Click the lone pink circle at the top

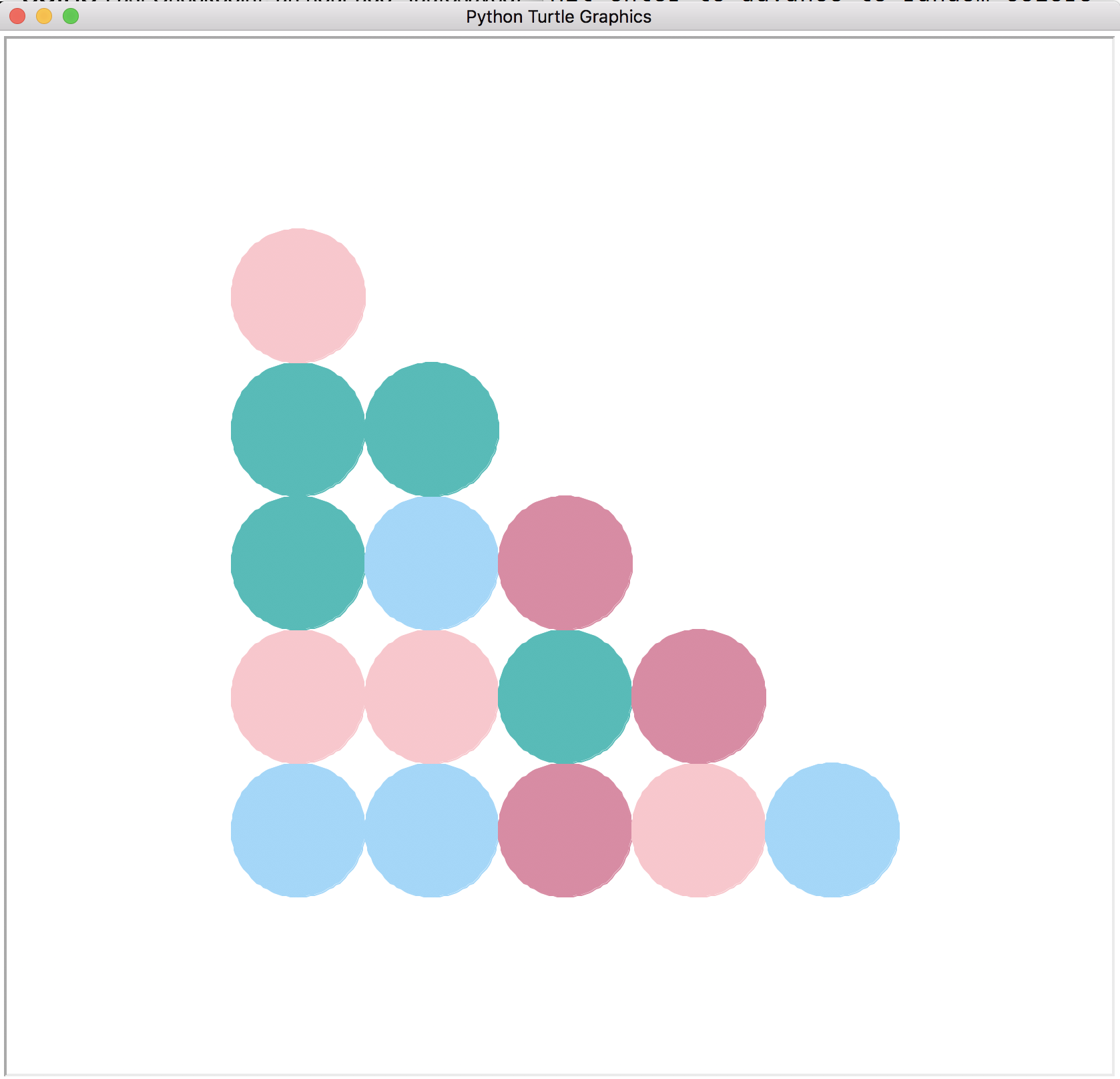coord(298,295)
